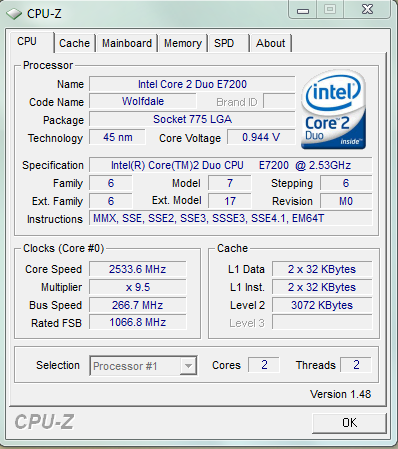
Task: Click the Core Speed value field
Action: click(x=137, y=269)
